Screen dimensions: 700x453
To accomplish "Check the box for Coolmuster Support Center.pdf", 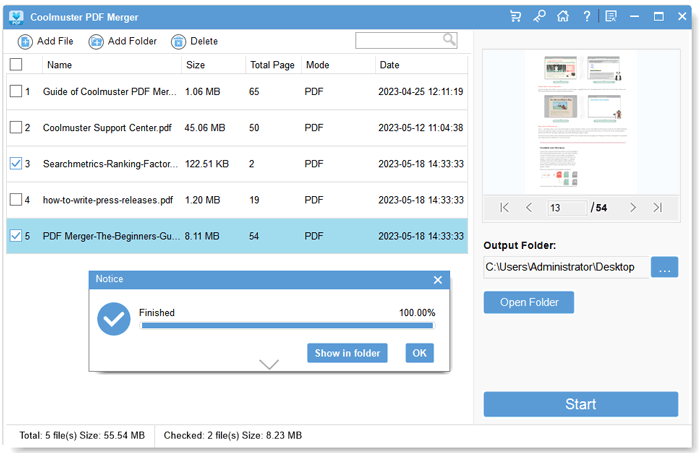I will coord(16,127).
